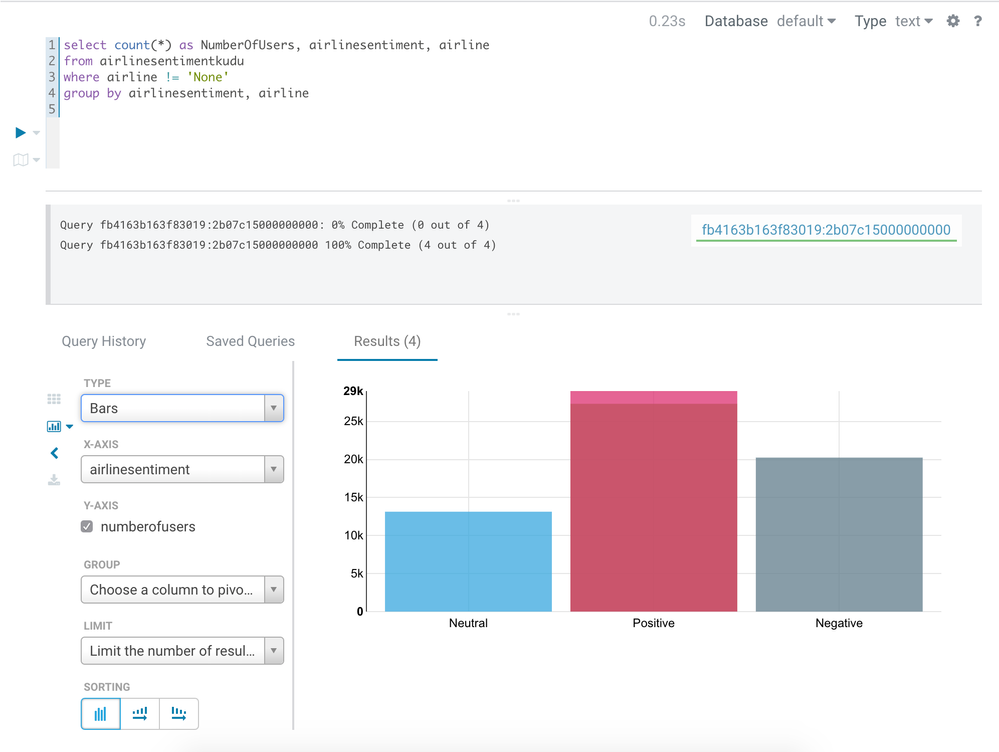Open the chart TYPE Bars dropdown
The width and height of the screenshot is (999, 752).
[x=182, y=408]
